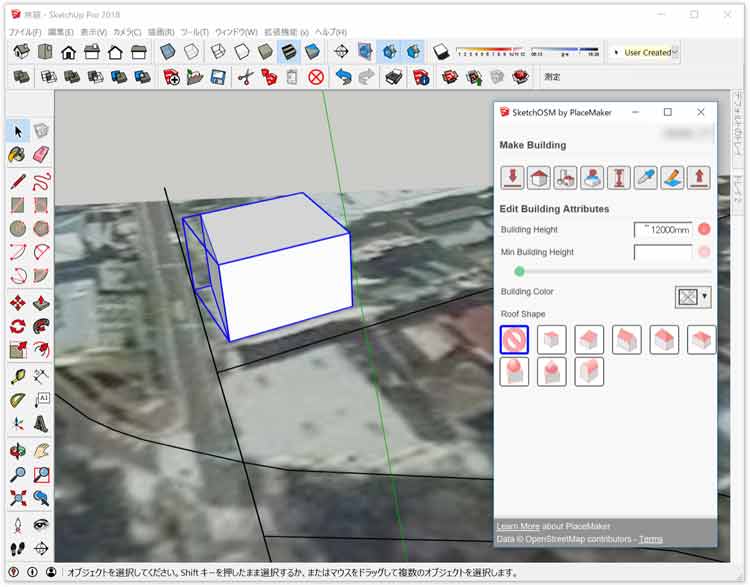Toggle the Back Edges style
750x587 pixels.
pyautogui.click(x=191, y=52)
